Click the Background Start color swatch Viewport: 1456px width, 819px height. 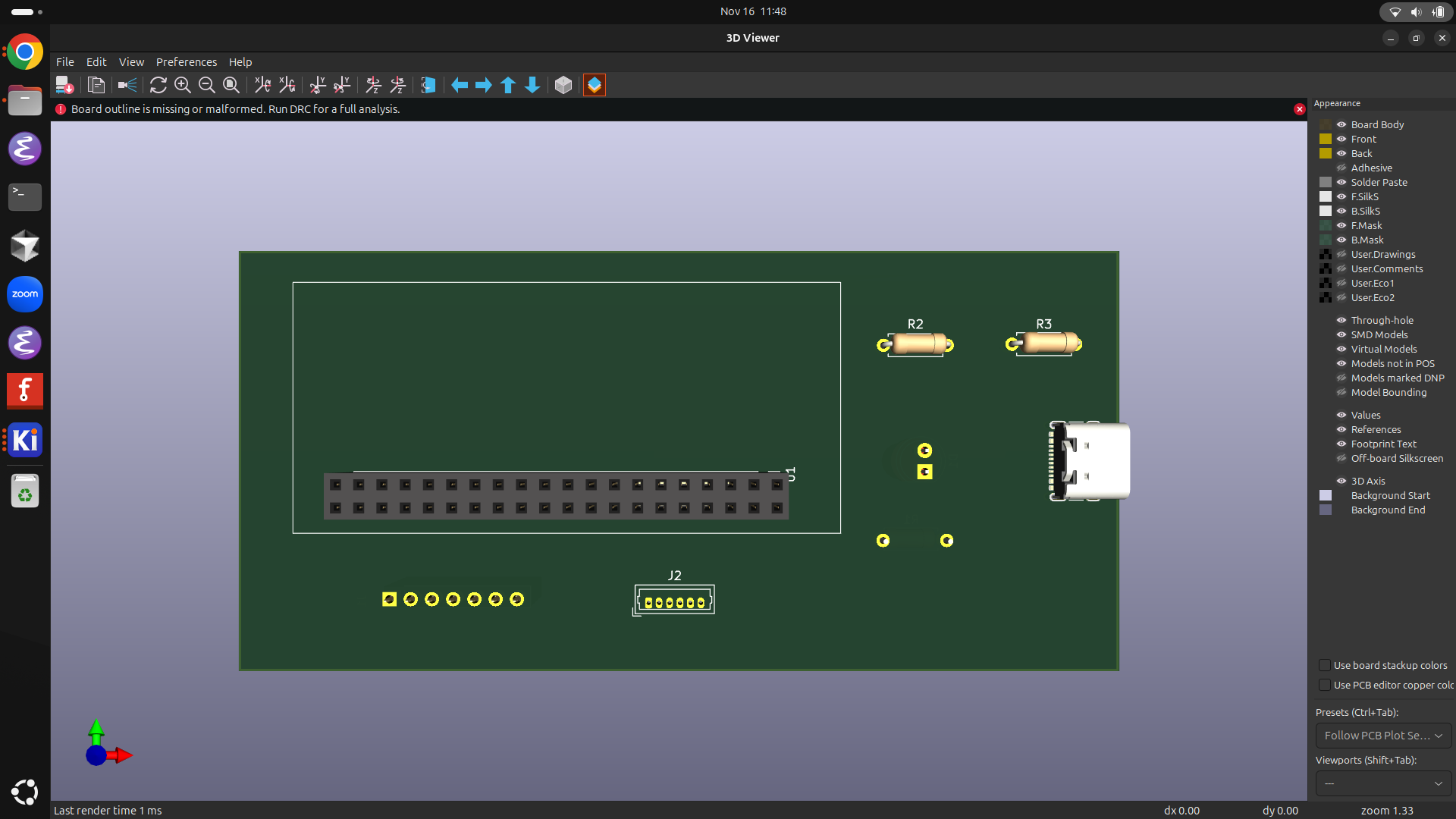point(1326,495)
